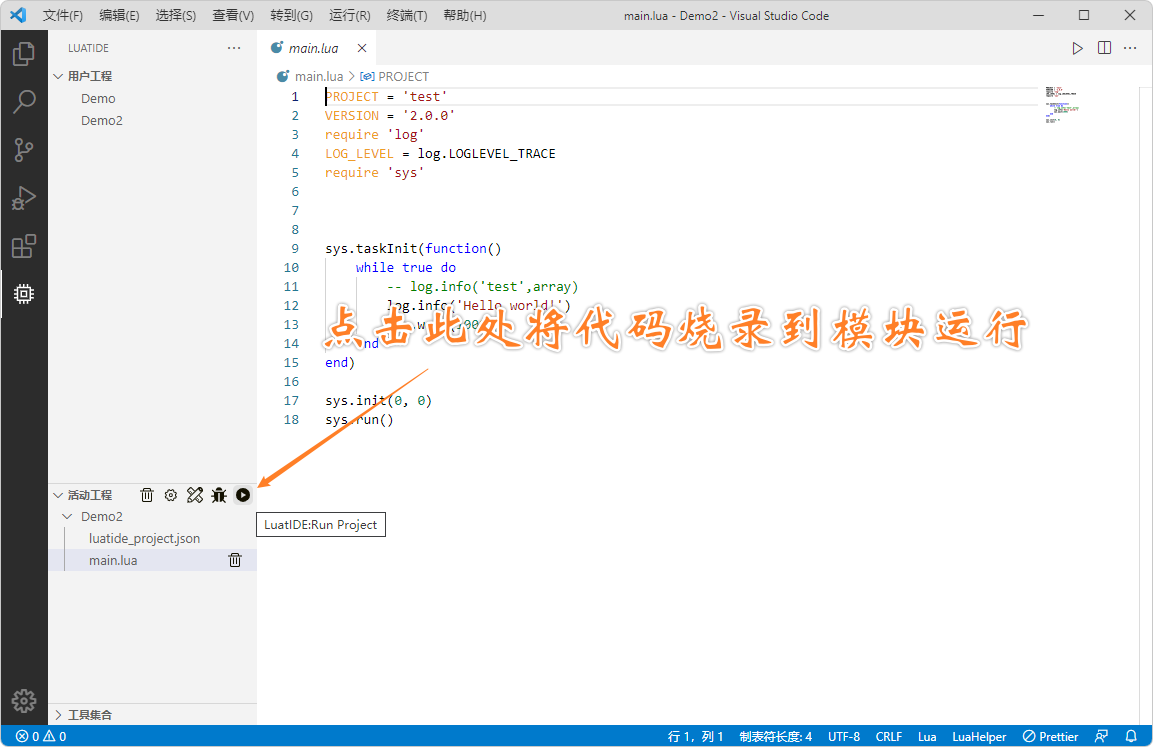Change indentation via 制表符长度: 4
Screen dimensions: 1153x747
click(x=775, y=736)
